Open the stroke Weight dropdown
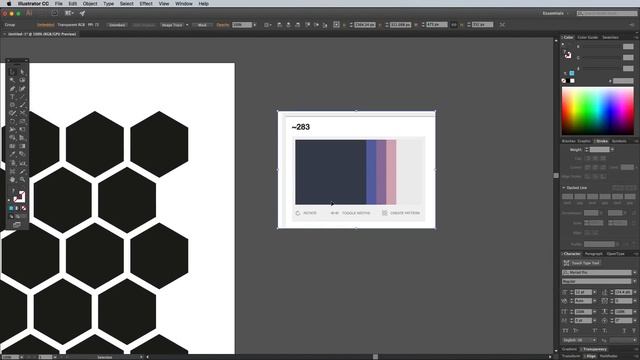640x360 pixels. (612, 150)
